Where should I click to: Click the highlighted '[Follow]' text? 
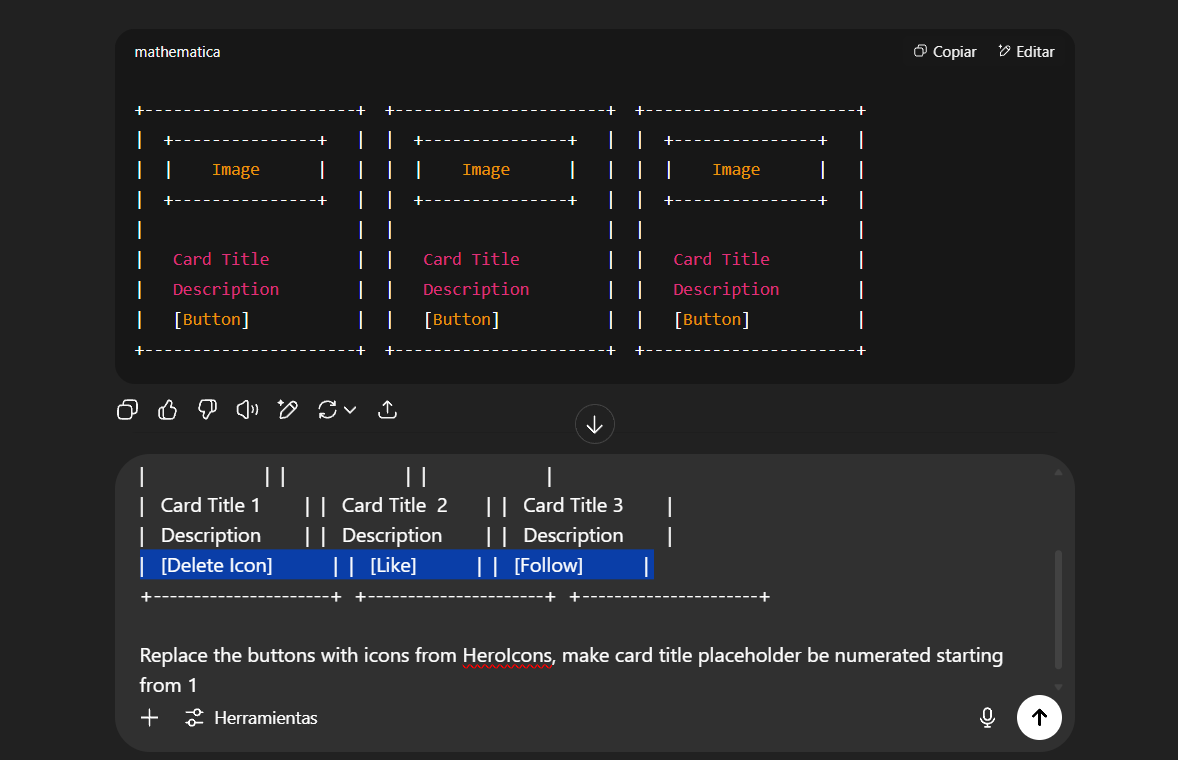548,565
